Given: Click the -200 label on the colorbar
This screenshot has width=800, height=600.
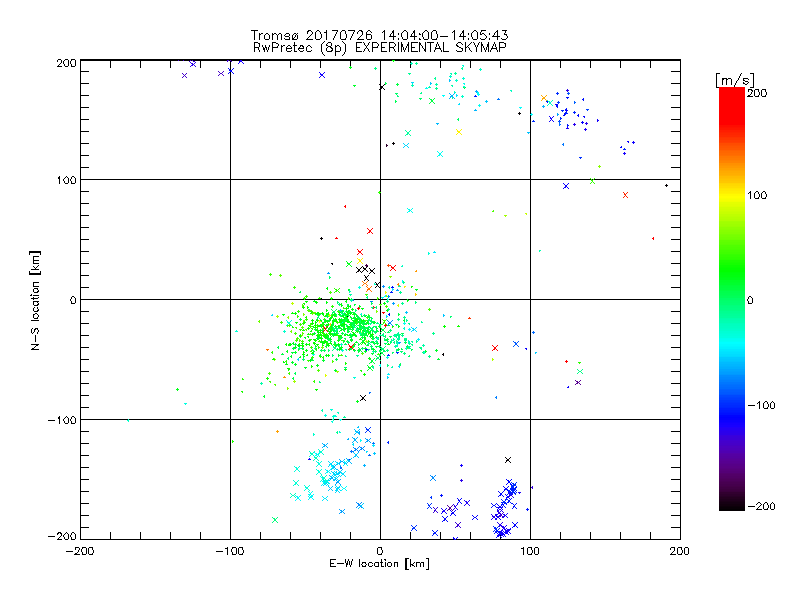Looking at the screenshot, I should pos(761,506).
